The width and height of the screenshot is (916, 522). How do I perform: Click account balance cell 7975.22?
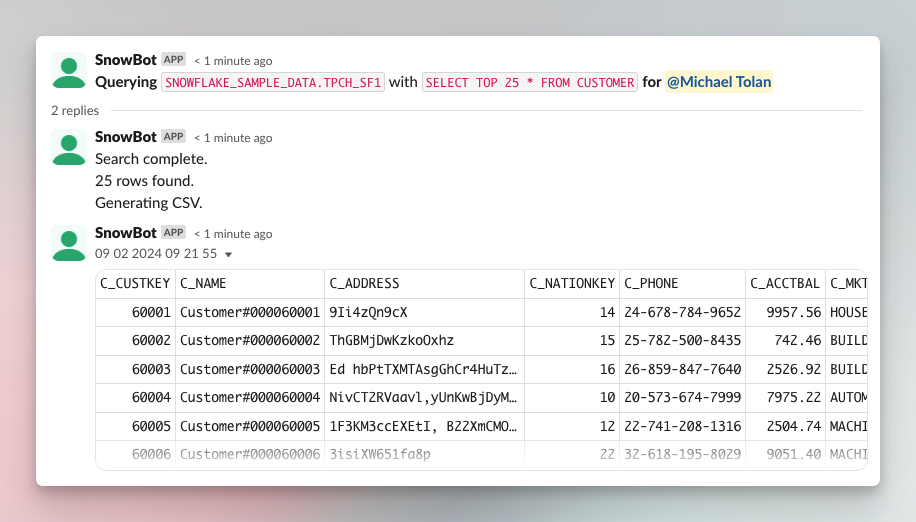click(x=786, y=398)
